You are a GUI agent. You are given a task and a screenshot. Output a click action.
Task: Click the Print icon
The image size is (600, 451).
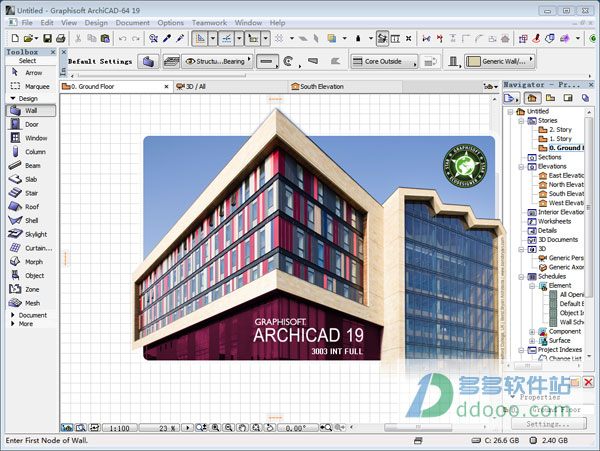(60, 38)
